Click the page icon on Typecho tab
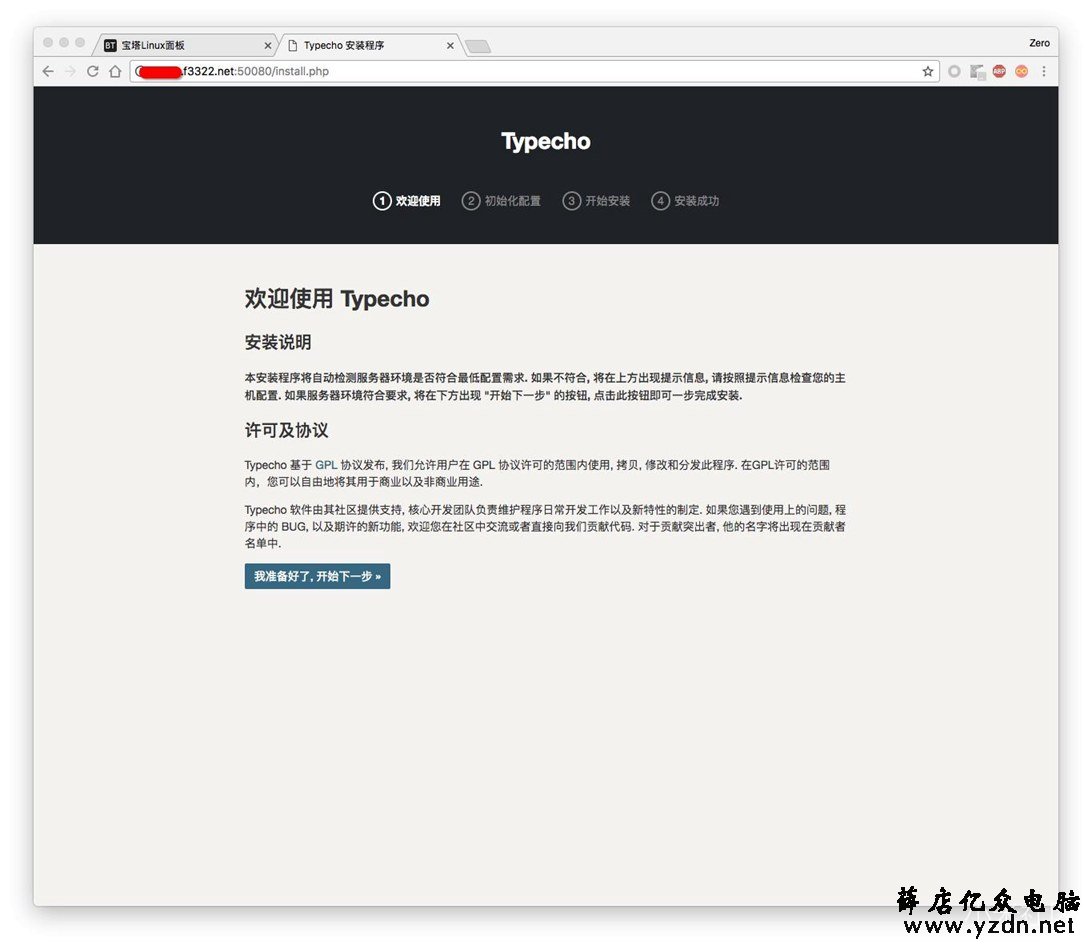 click(x=292, y=45)
